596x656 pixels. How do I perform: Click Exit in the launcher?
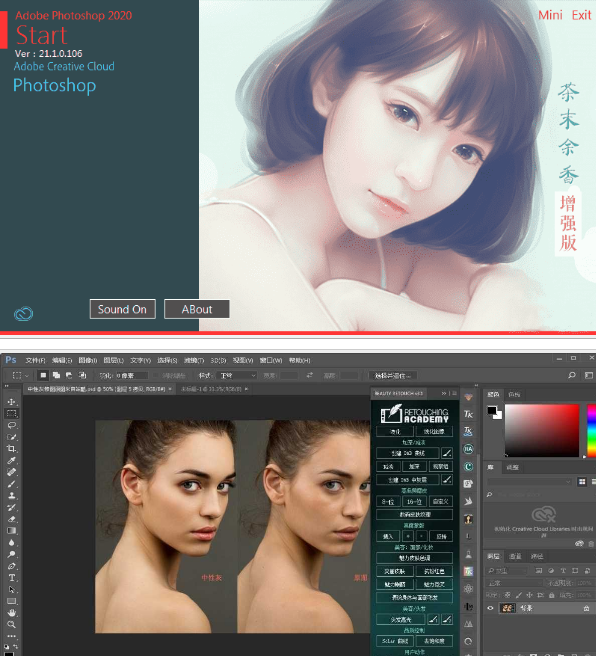coord(581,15)
